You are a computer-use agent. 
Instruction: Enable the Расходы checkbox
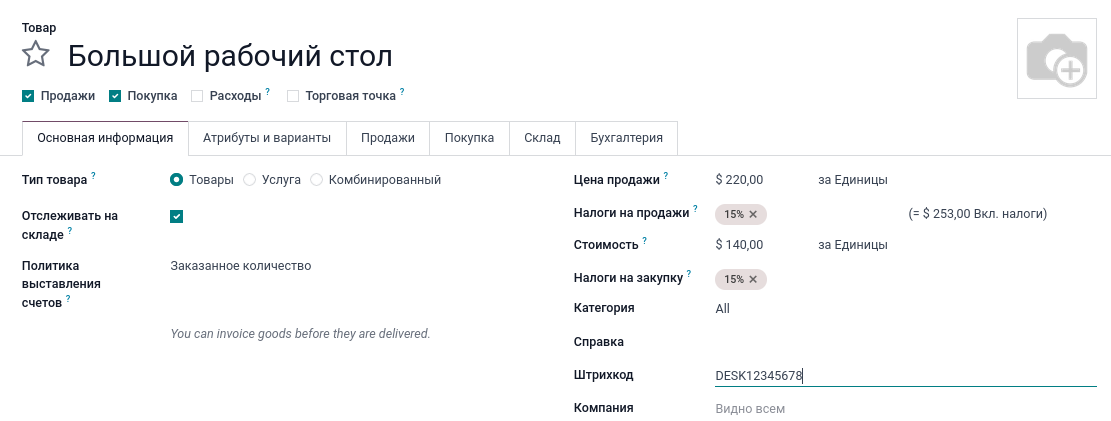click(197, 96)
